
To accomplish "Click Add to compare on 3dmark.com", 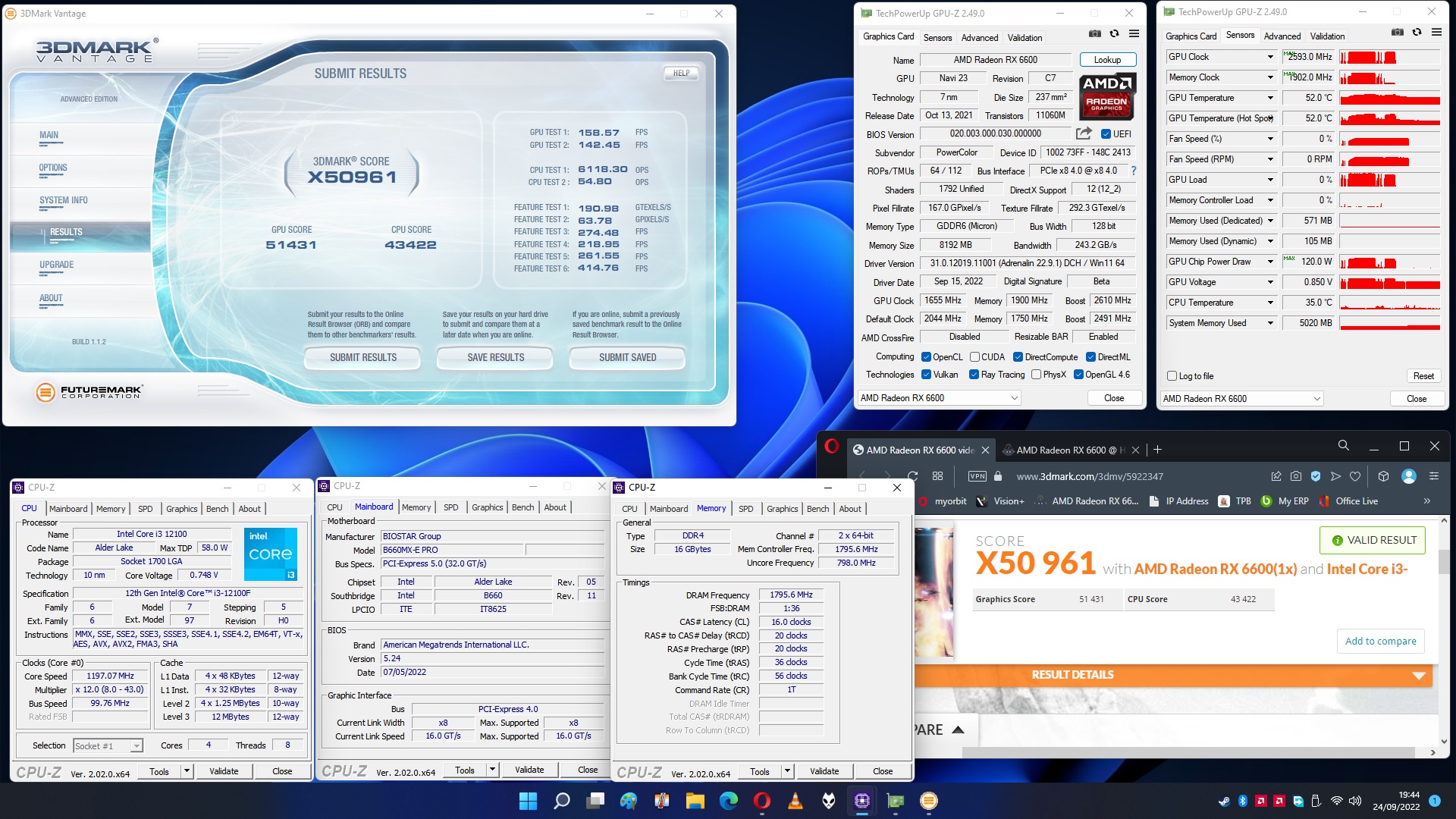I will tap(1380, 641).
